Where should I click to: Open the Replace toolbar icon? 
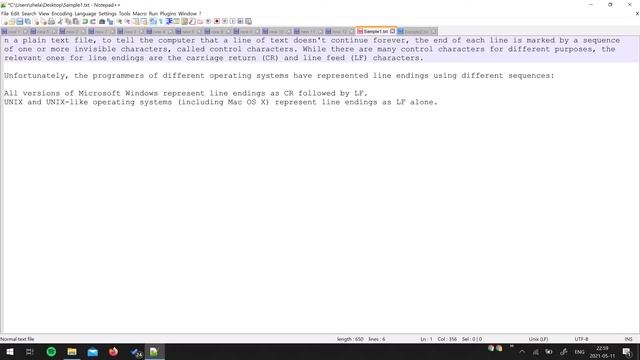(110, 21)
